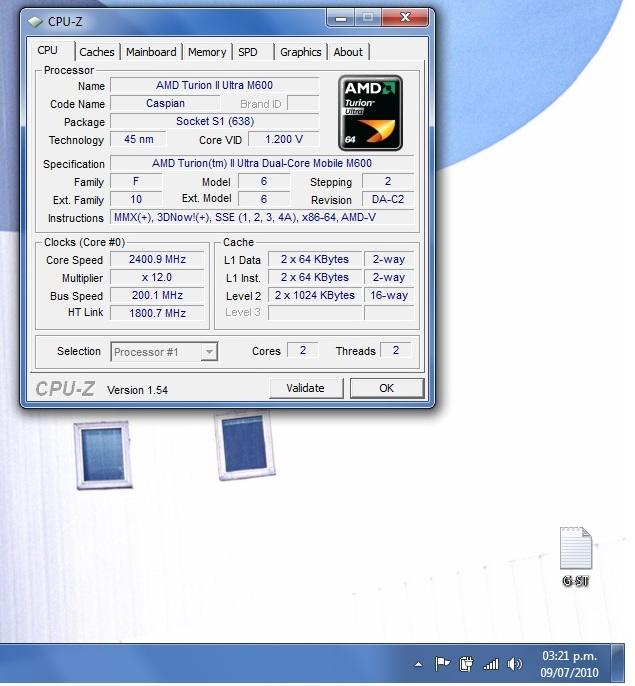Close the CPU-Z window
This screenshot has width=635, height=686.
(405, 18)
